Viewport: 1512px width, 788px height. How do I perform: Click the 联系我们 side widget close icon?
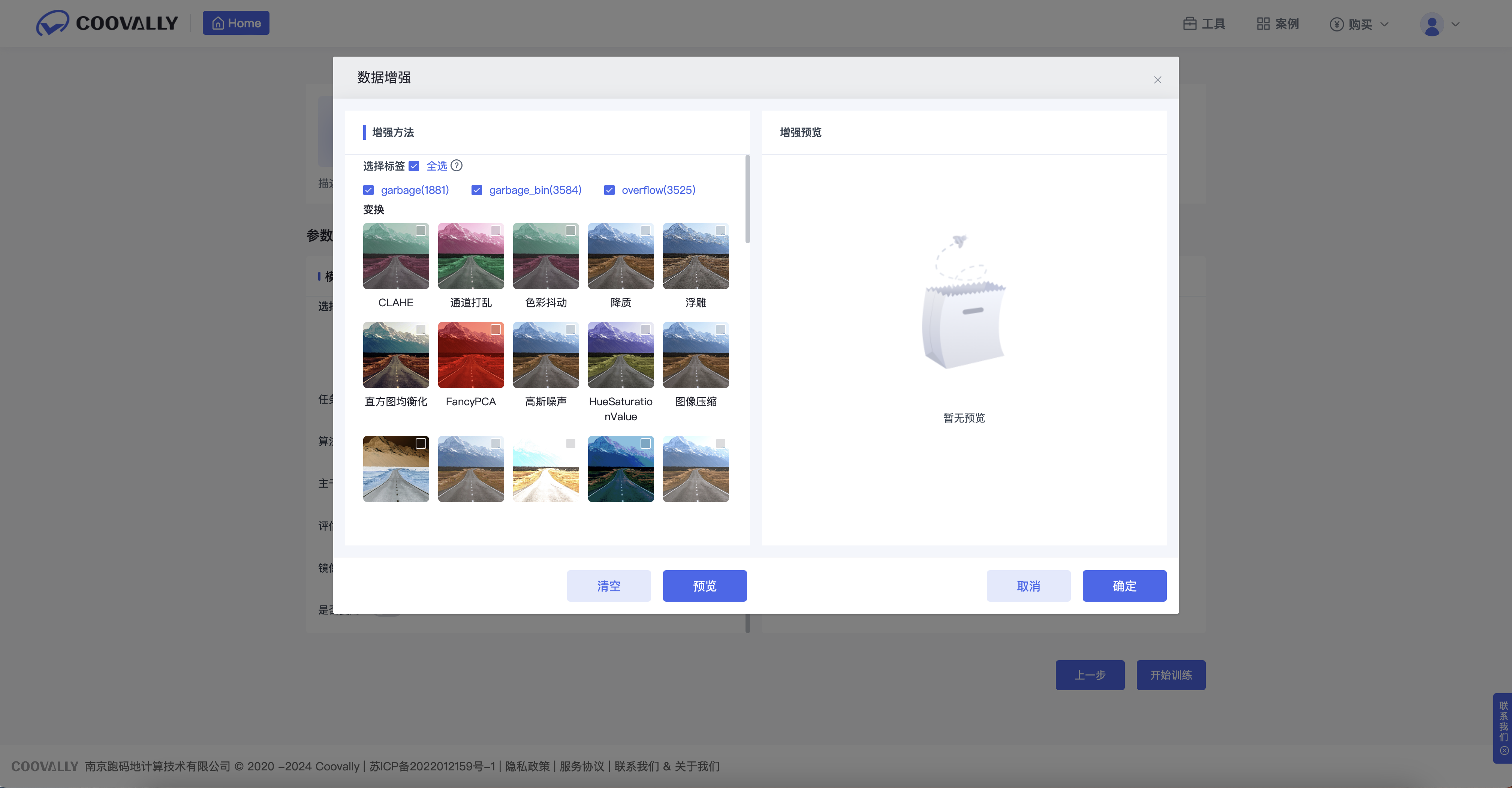[1504, 751]
